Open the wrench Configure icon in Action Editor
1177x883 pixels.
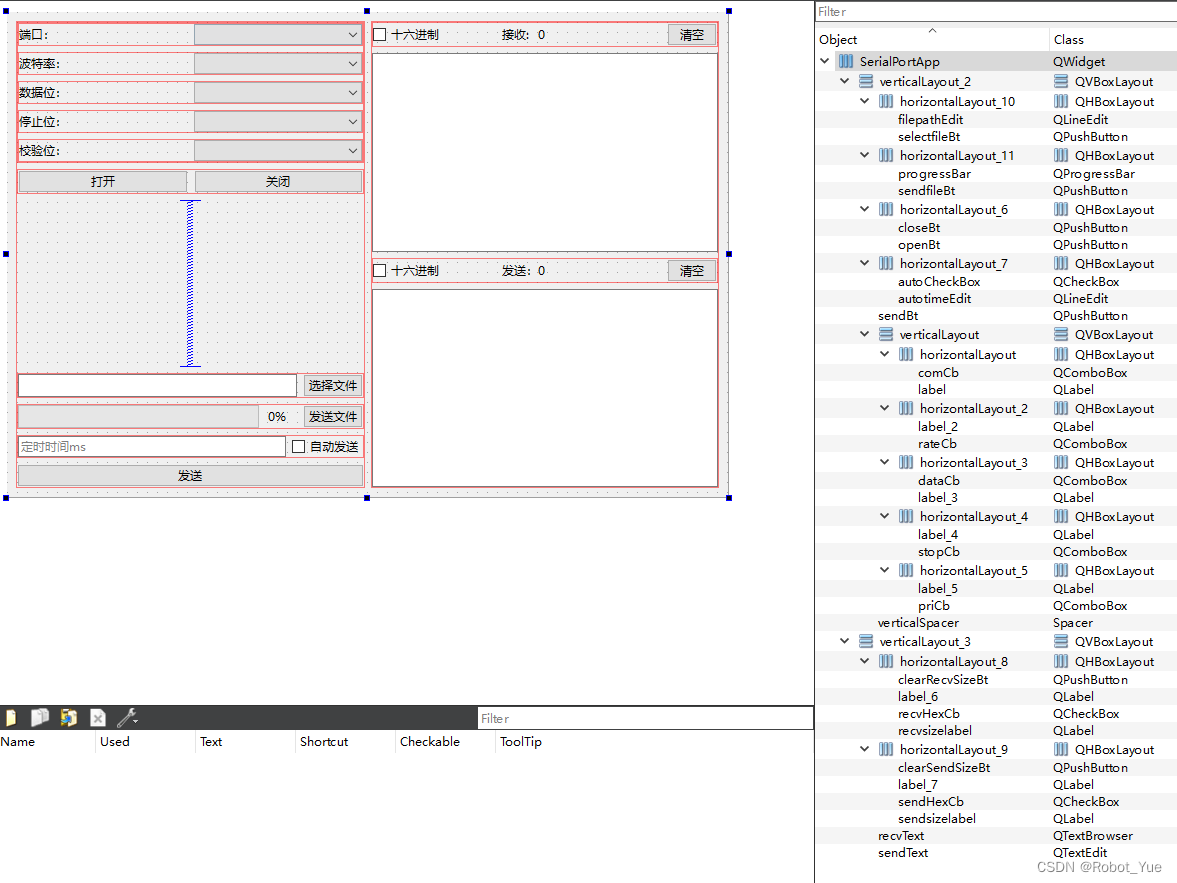point(127,718)
